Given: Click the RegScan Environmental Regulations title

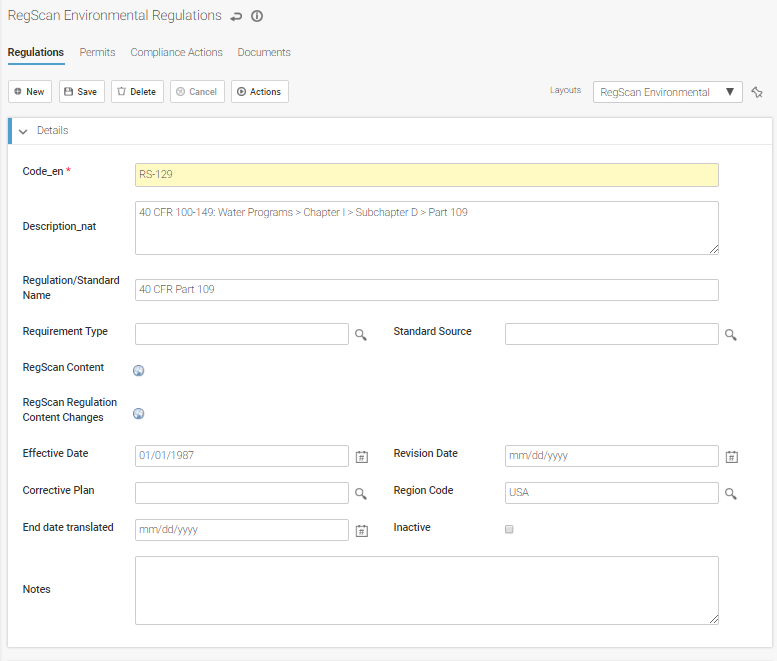Looking at the screenshot, I should click(114, 16).
